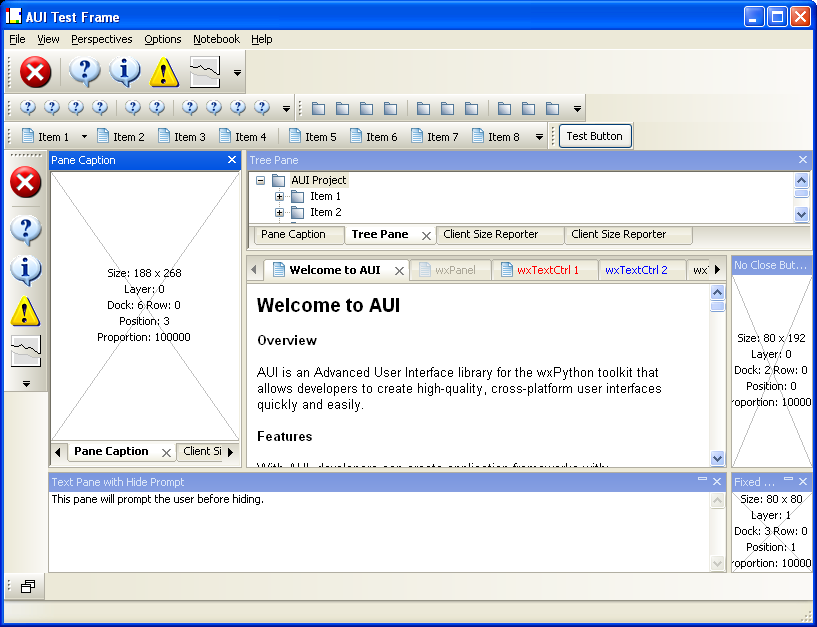817x627 pixels.
Task: Switch to the wxTextCtrl 1 tab
Action: 547,270
